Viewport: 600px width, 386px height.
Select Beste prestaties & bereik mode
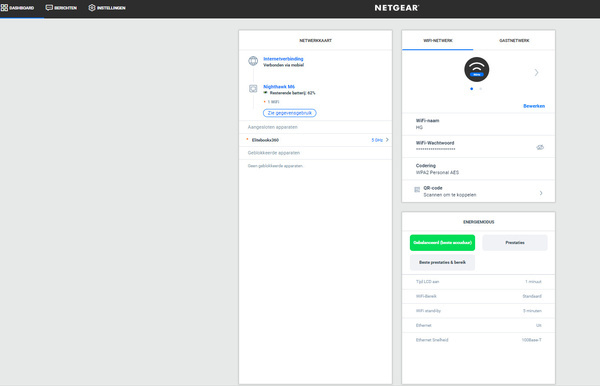442,262
